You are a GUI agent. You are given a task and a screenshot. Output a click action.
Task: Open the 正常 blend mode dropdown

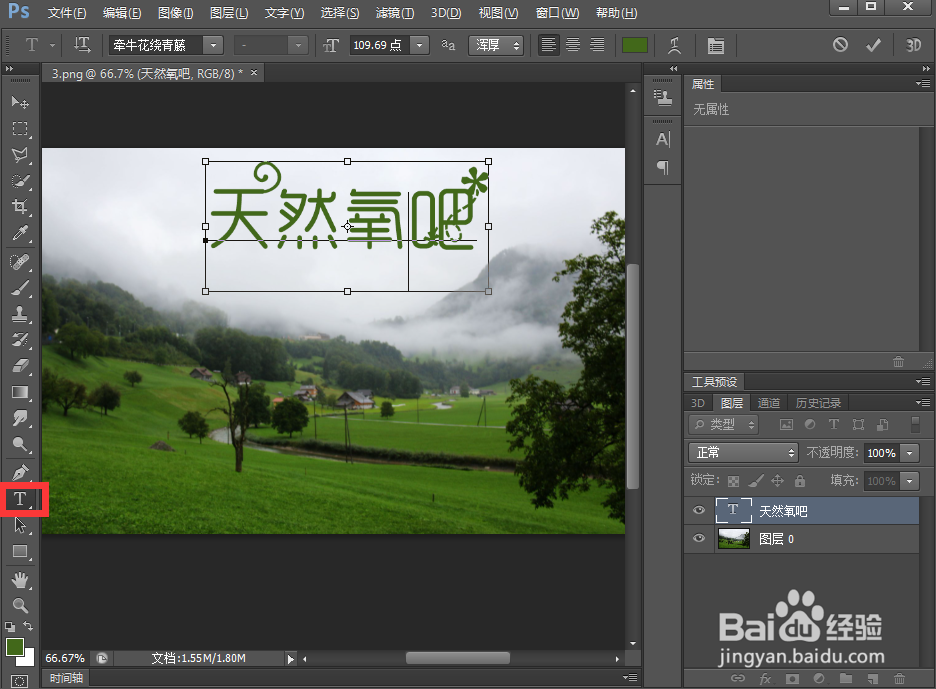pyautogui.click(x=743, y=453)
